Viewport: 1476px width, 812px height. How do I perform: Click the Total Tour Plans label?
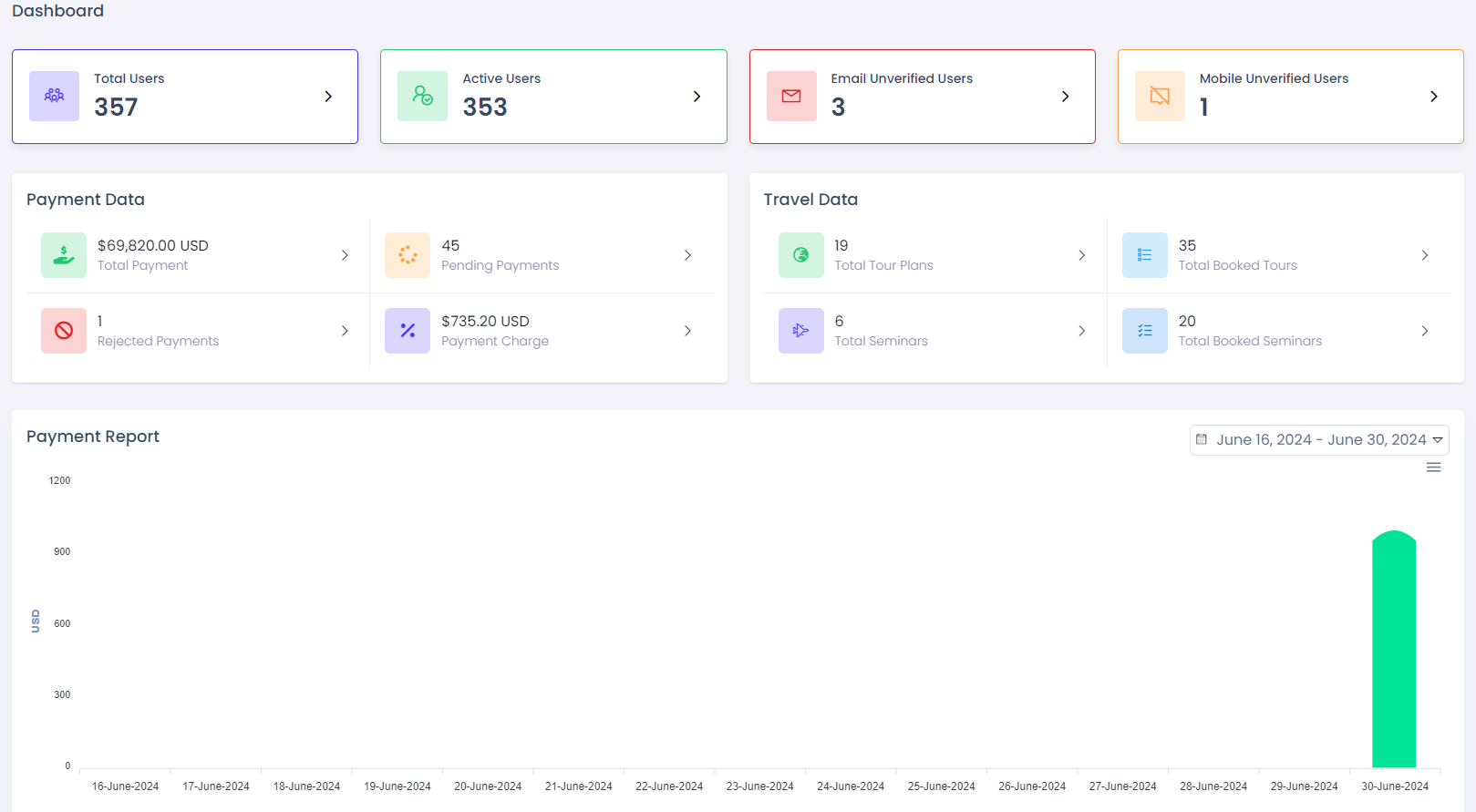click(x=884, y=265)
